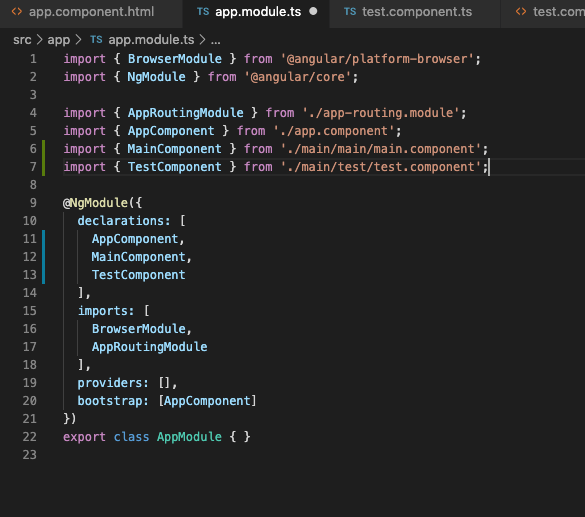Click the AppRoutingModule entry in imports array
Screen dimensions: 585x517
click(149, 347)
